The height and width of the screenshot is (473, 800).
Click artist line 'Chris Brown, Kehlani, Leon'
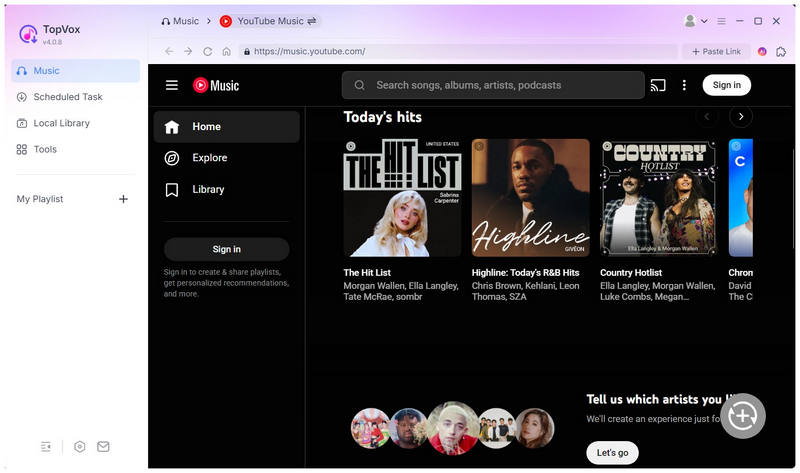tap(526, 286)
